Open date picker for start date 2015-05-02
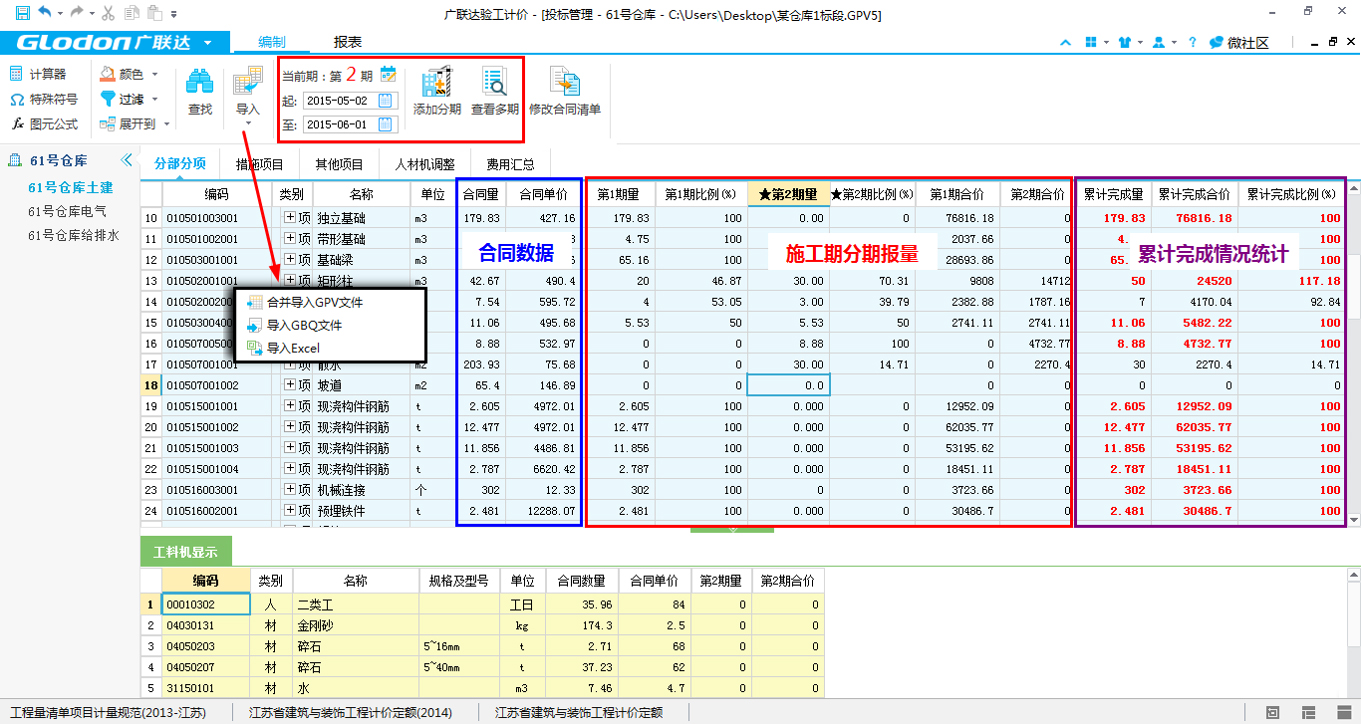Screen dimensions: 1361x724 click(385, 101)
